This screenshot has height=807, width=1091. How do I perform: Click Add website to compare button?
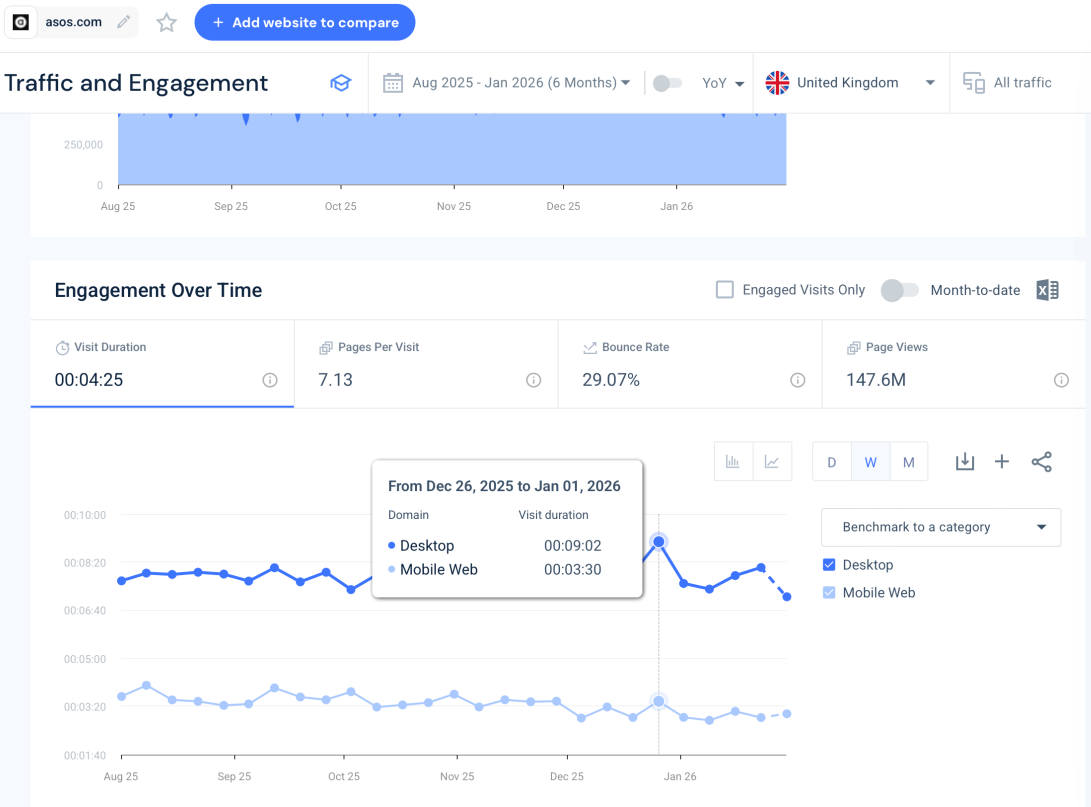[304, 22]
